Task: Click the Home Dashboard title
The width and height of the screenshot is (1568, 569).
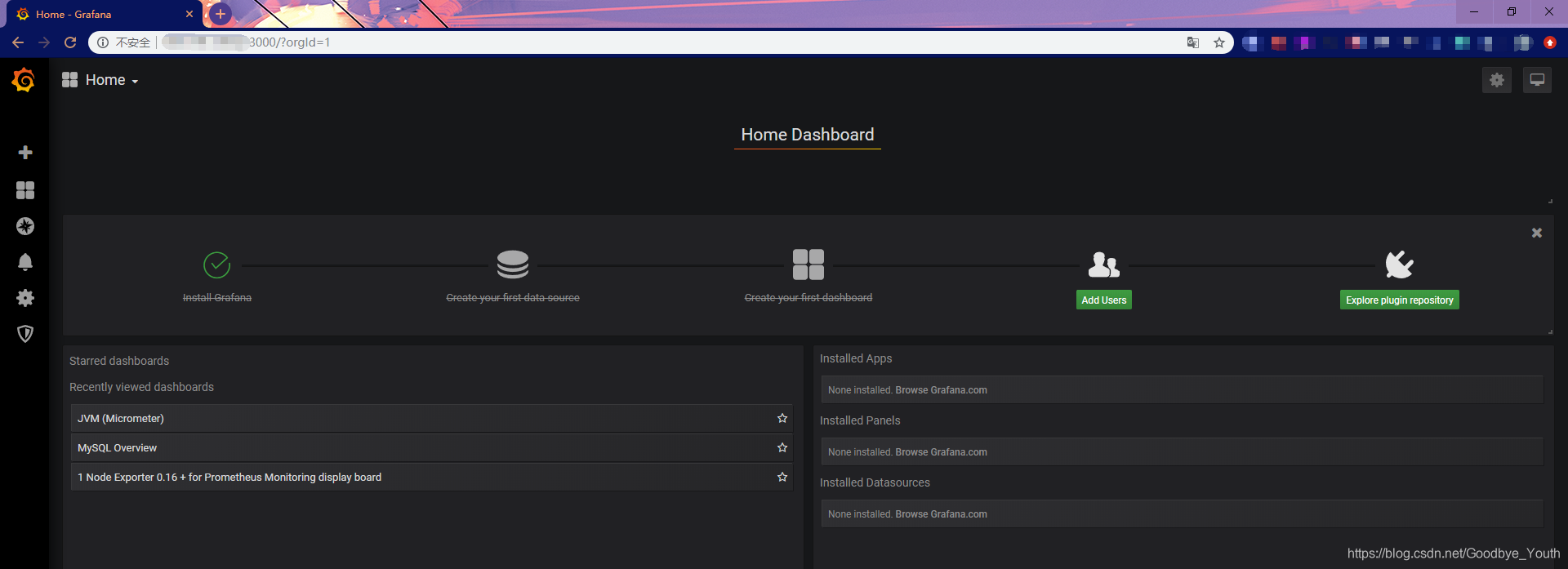Action: click(x=808, y=135)
